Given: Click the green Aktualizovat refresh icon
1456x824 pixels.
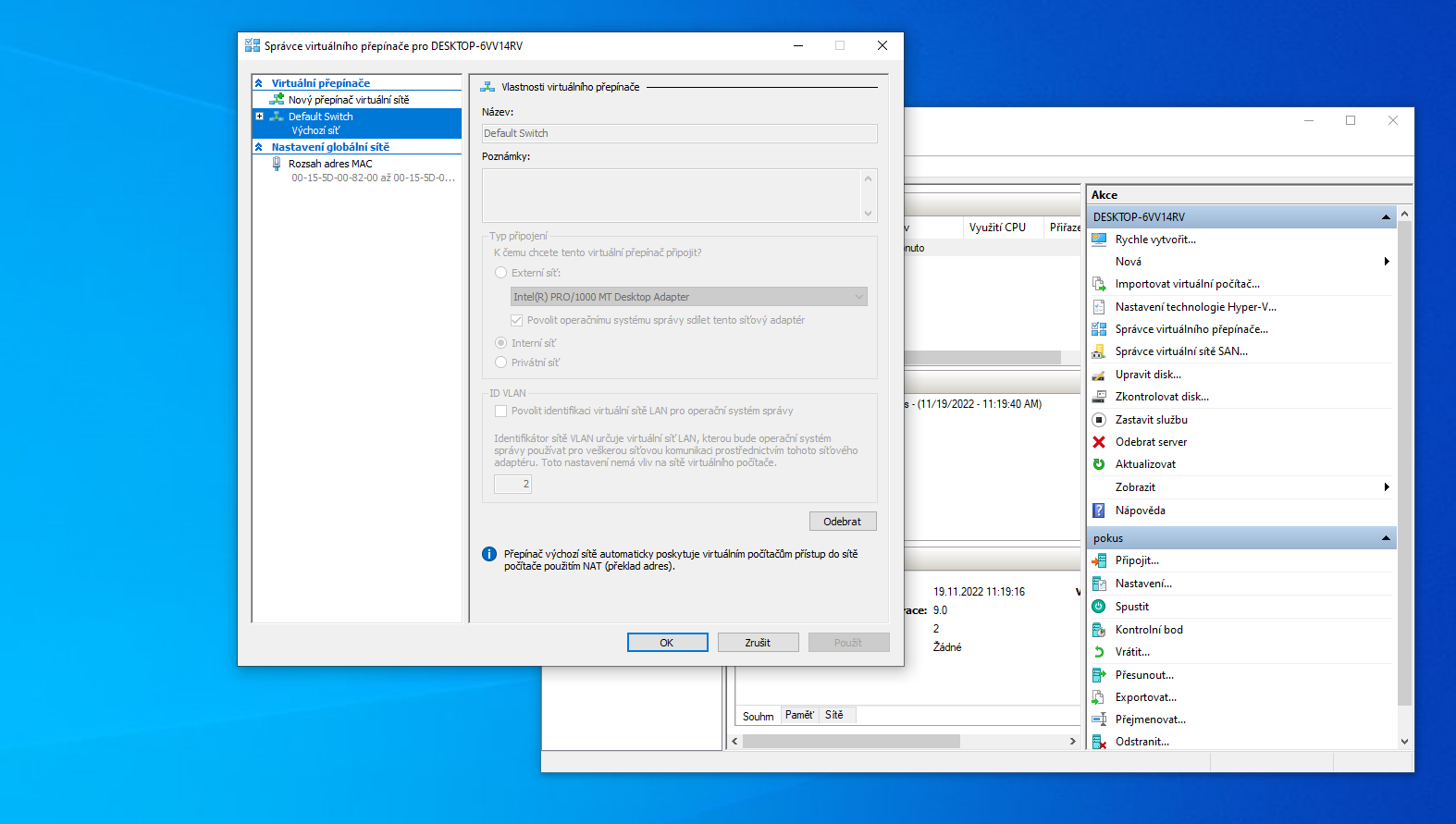Looking at the screenshot, I should [x=1099, y=464].
